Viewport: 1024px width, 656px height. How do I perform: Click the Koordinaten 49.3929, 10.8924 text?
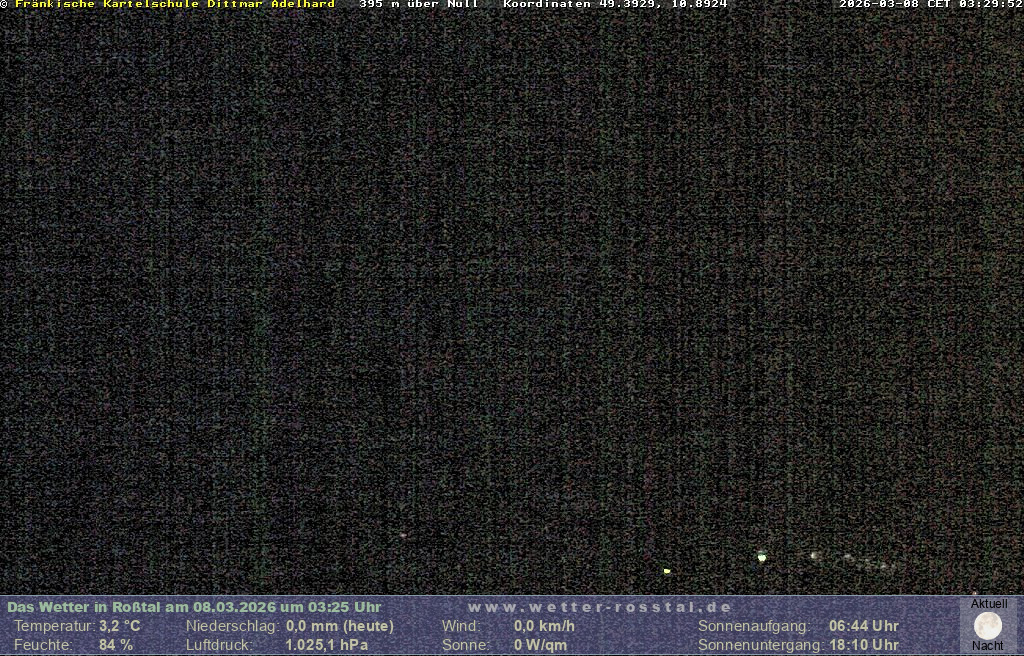click(x=615, y=4)
